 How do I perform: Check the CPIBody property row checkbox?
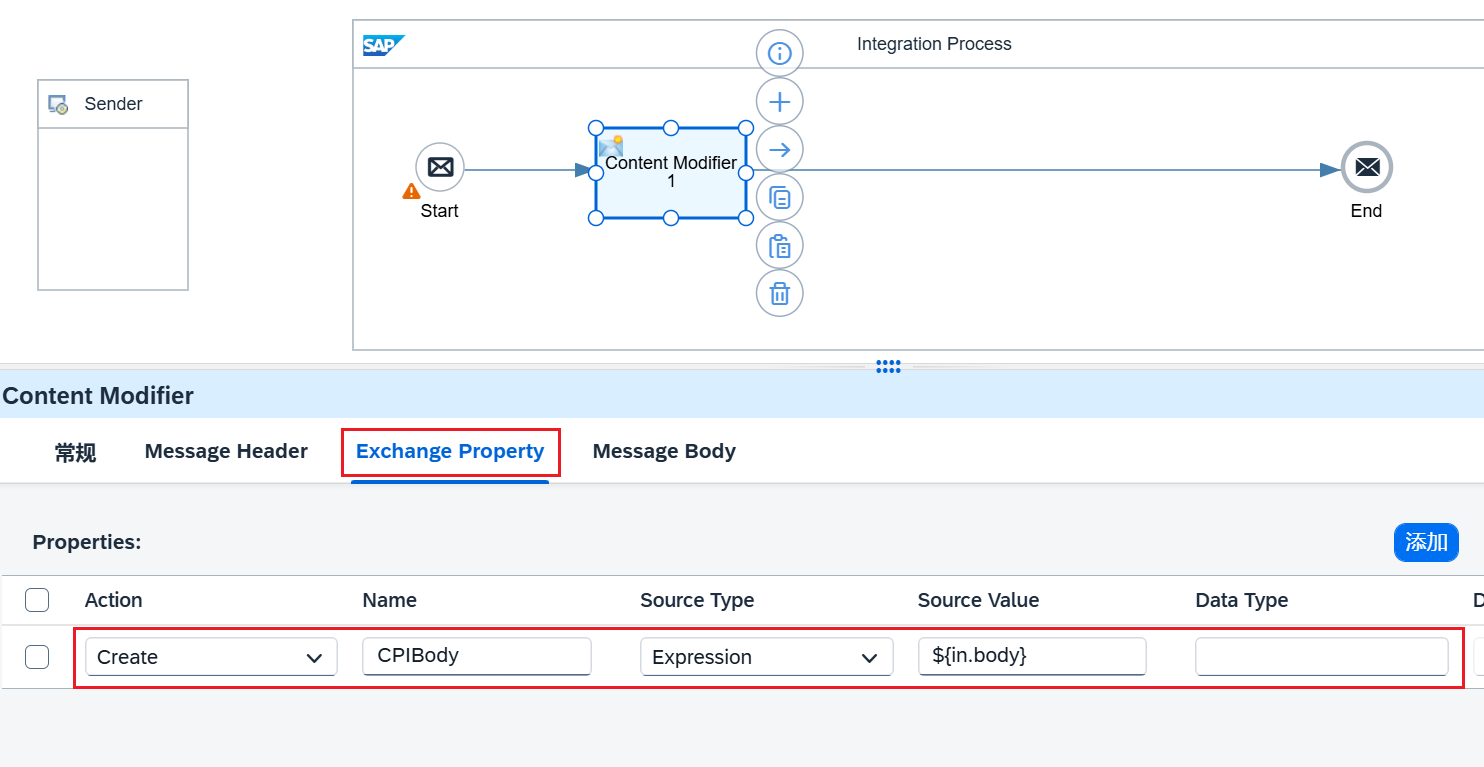(x=37, y=657)
